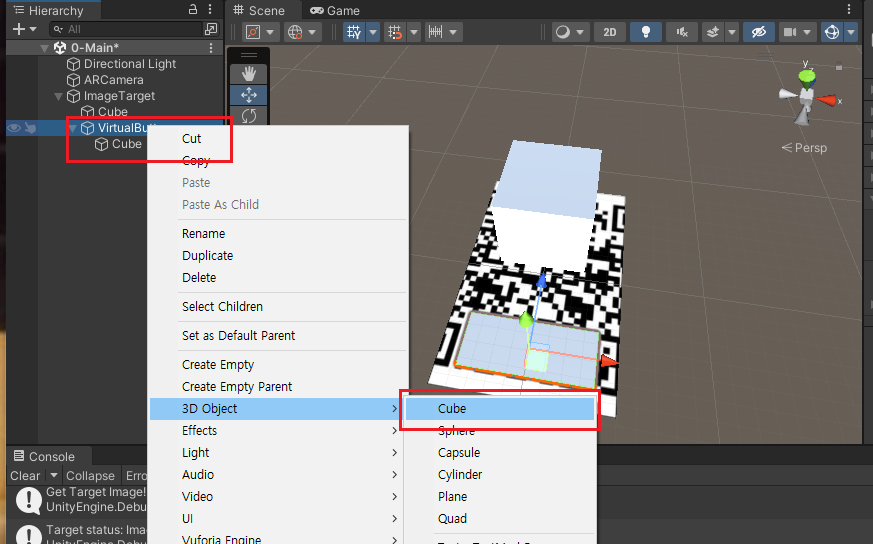Toggle the Hierarchy panel lock
This screenshot has width=873, height=544.
coord(193,9)
